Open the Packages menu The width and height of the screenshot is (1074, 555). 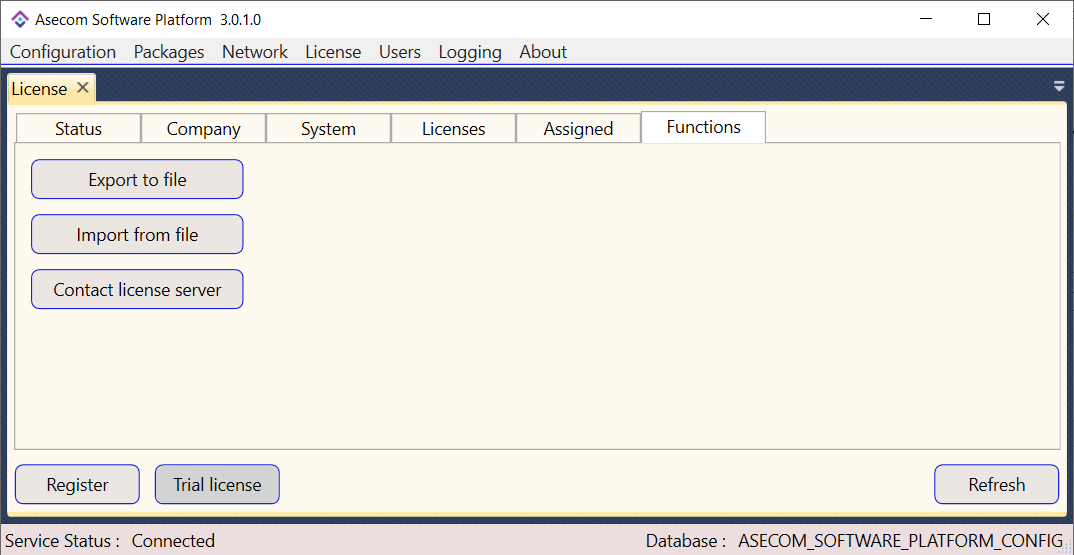tap(169, 52)
